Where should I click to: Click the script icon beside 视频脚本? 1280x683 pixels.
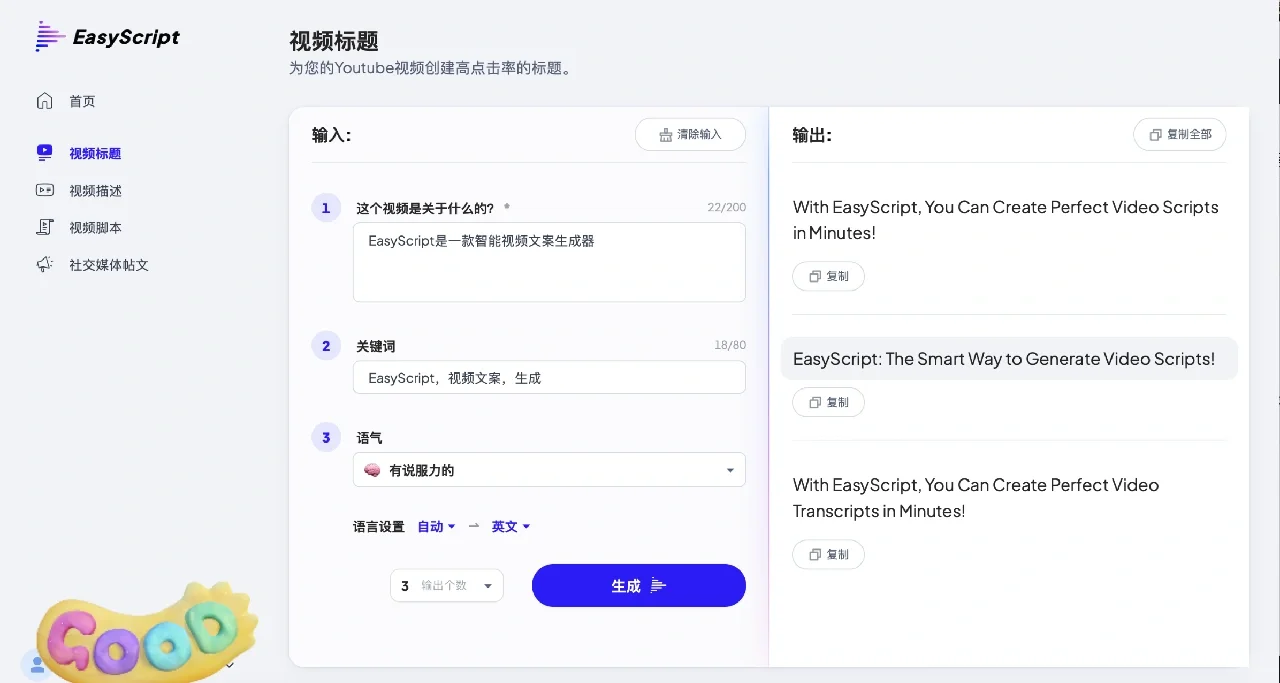[x=44, y=227]
